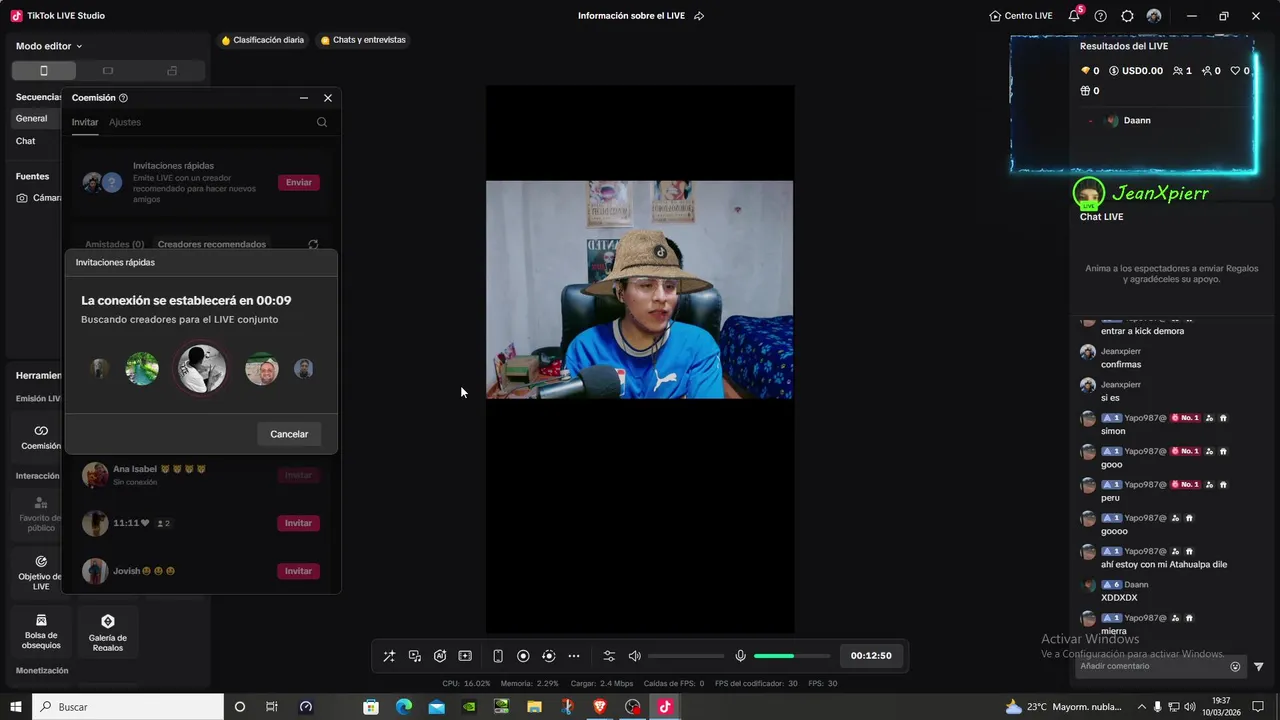
Task: Open the Task View taskbar icon
Action: tap(272, 707)
